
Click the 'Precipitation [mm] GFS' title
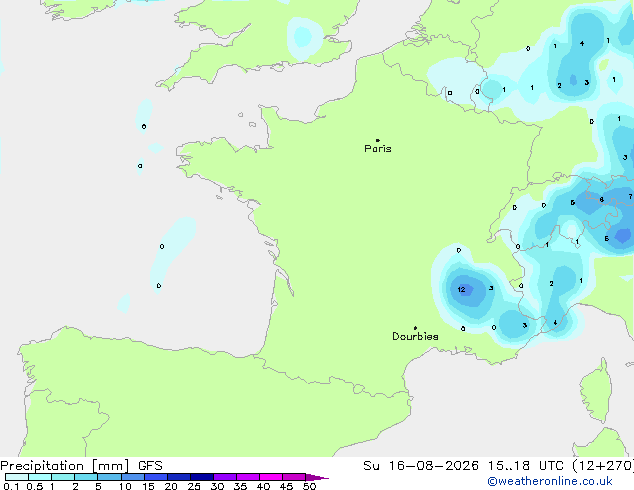click(81, 465)
